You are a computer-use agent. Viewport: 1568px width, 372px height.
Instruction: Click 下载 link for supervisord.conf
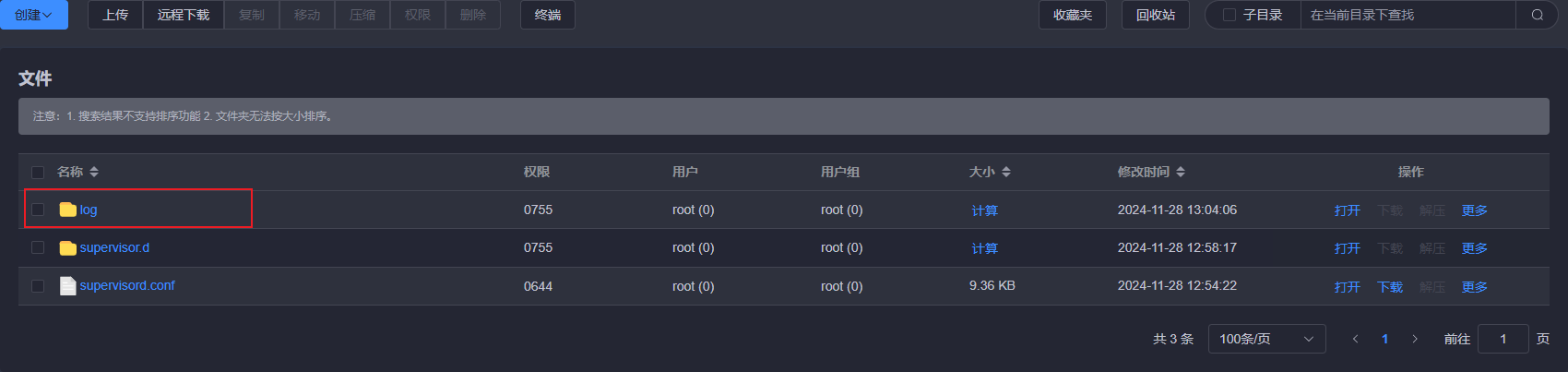click(x=1390, y=287)
